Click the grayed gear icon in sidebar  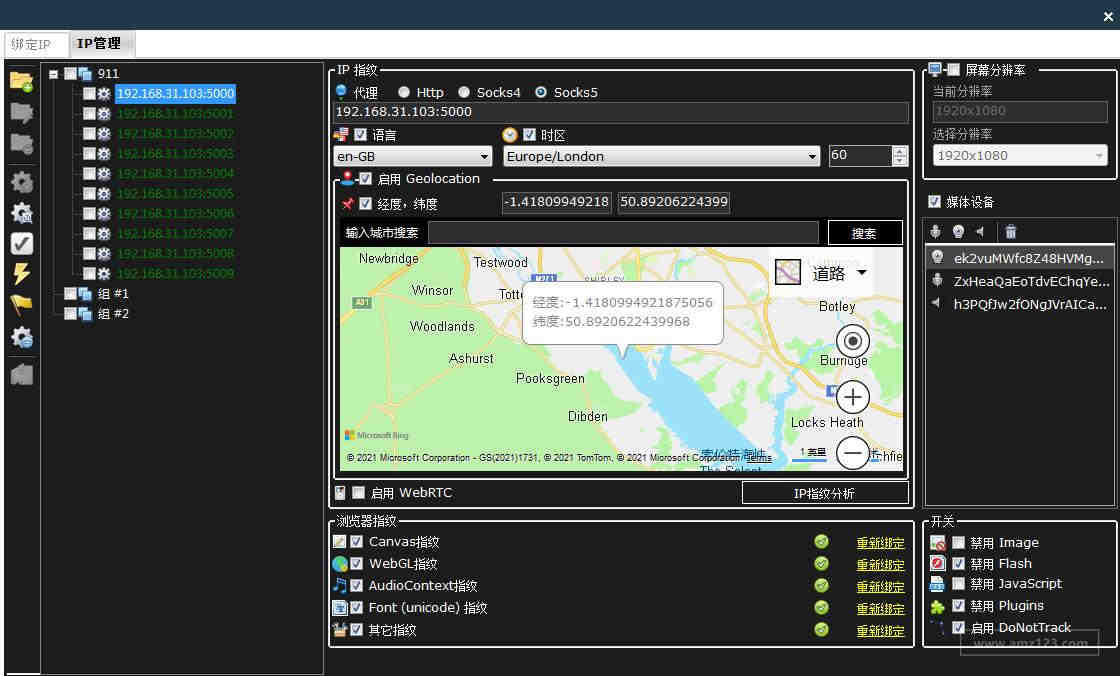(x=21, y=182)
